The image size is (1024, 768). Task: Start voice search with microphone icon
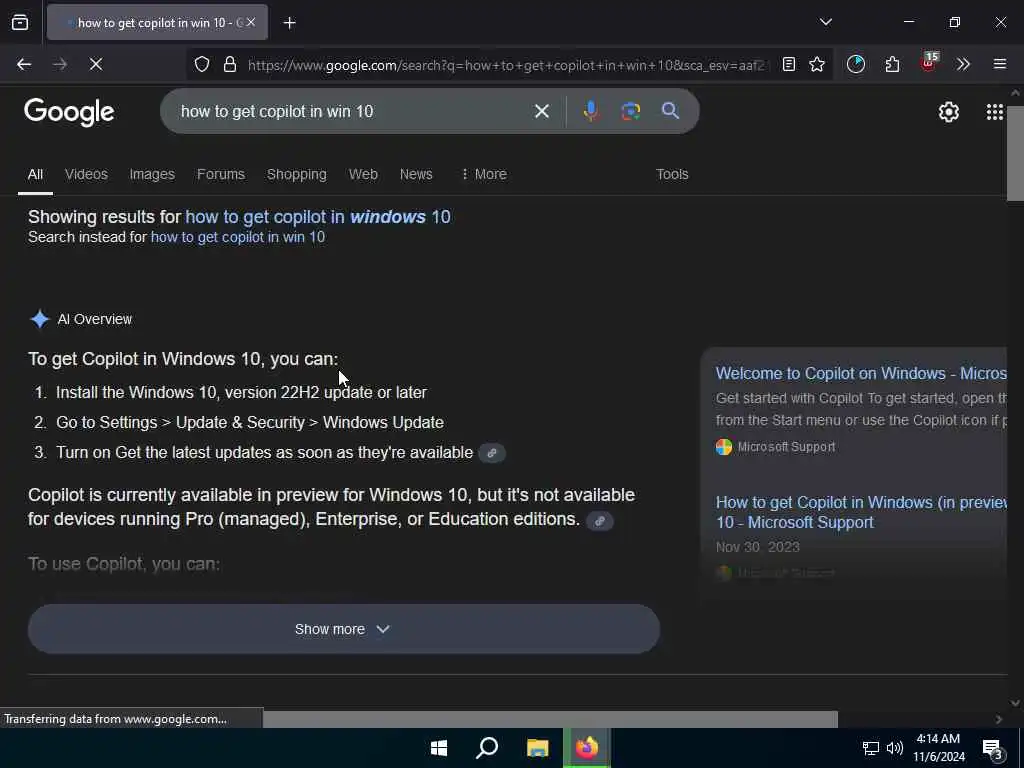(x=590, y=111)
